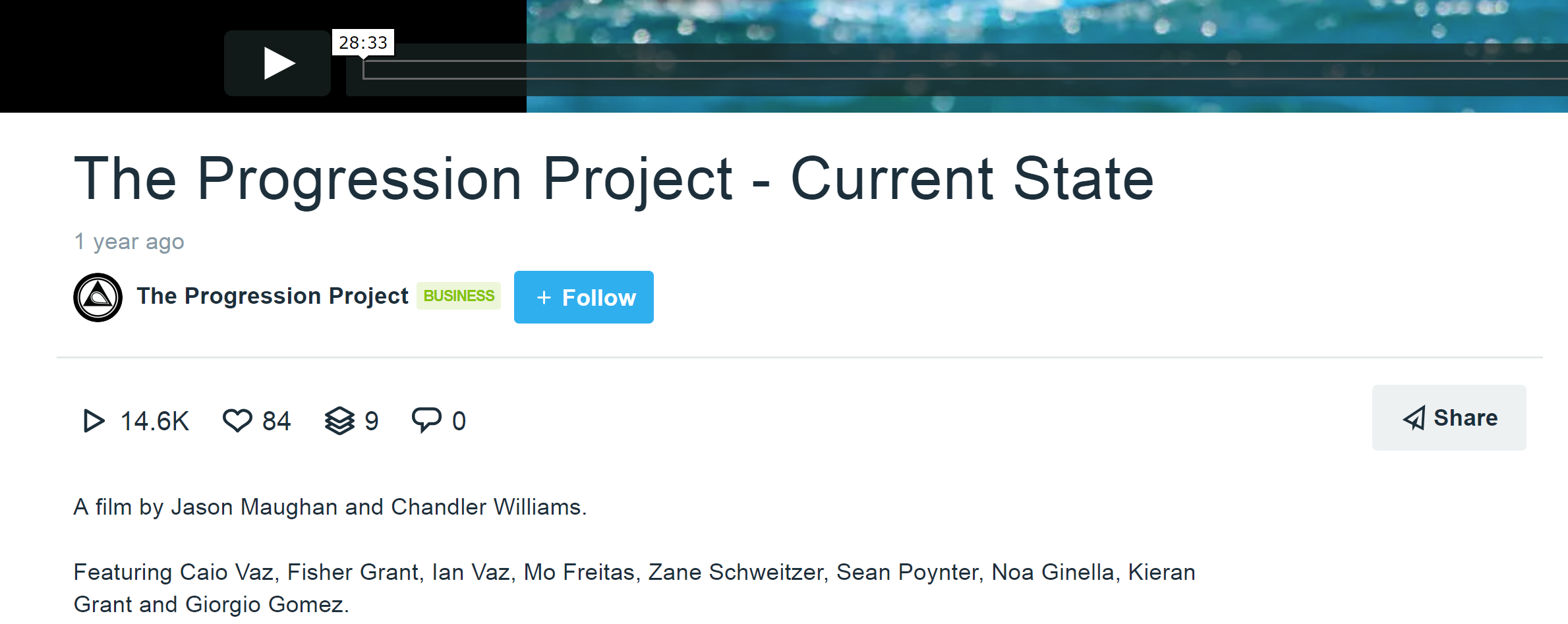Click the plus icon in Follow button

point(544,298)
